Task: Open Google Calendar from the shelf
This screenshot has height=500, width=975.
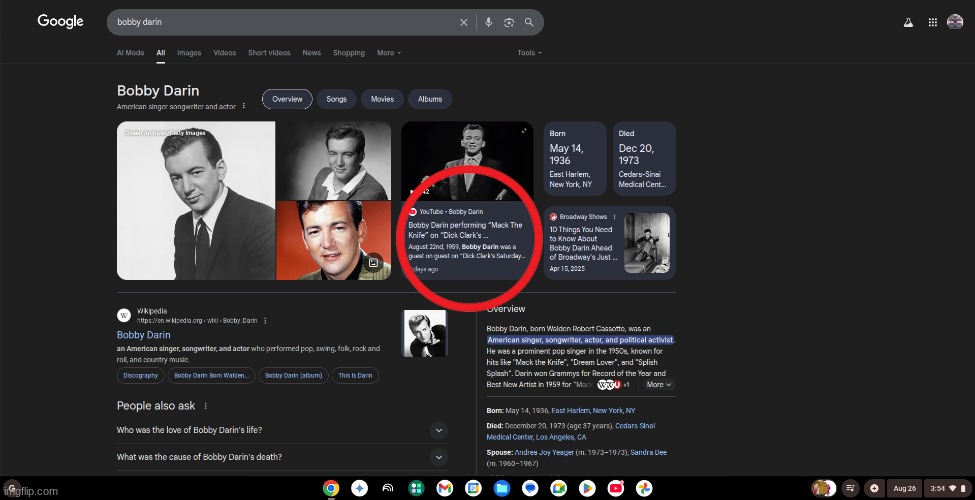Action: (x=473, y=488)
